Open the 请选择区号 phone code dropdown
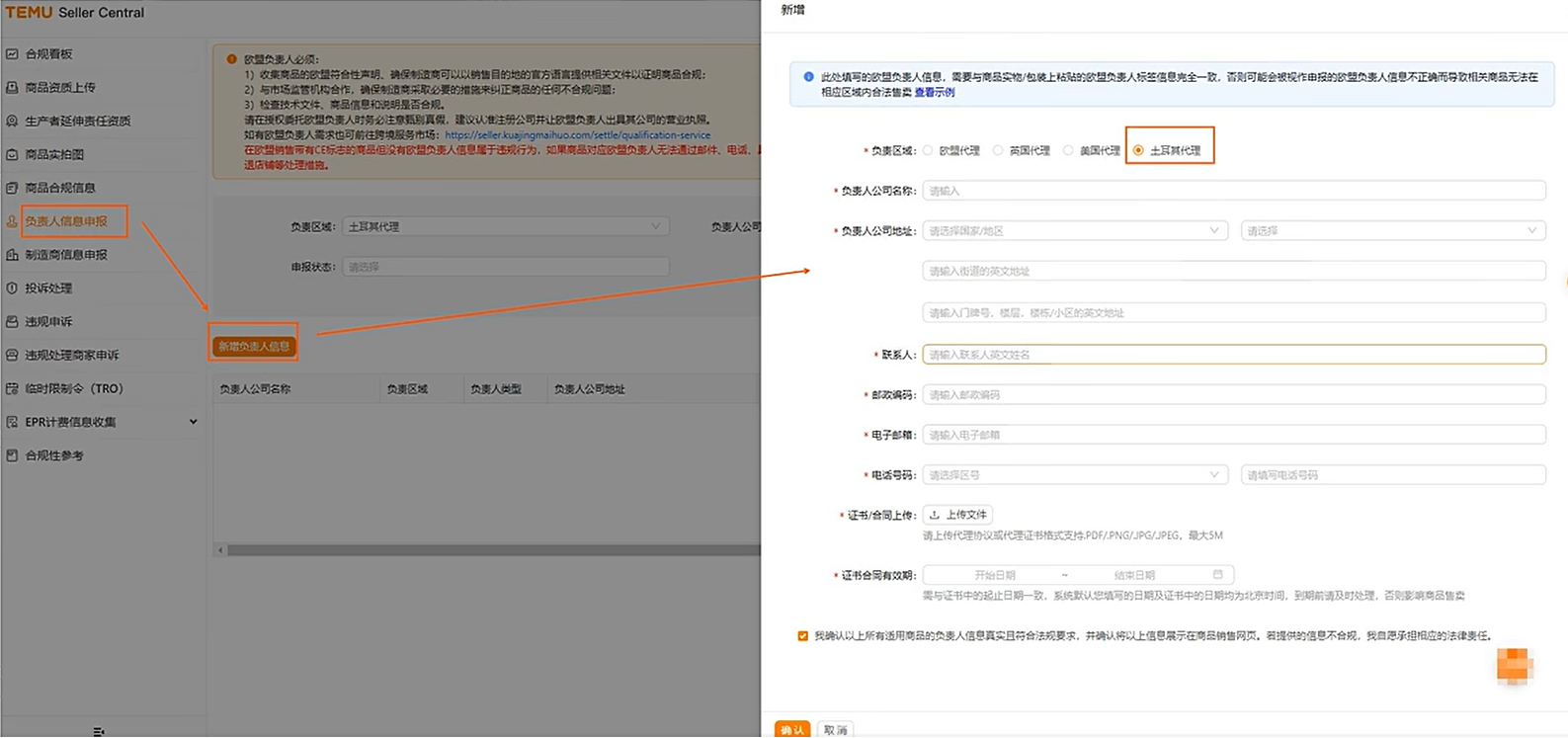The width and height of the screenshot is (1568, 738). coord(1075,475)
